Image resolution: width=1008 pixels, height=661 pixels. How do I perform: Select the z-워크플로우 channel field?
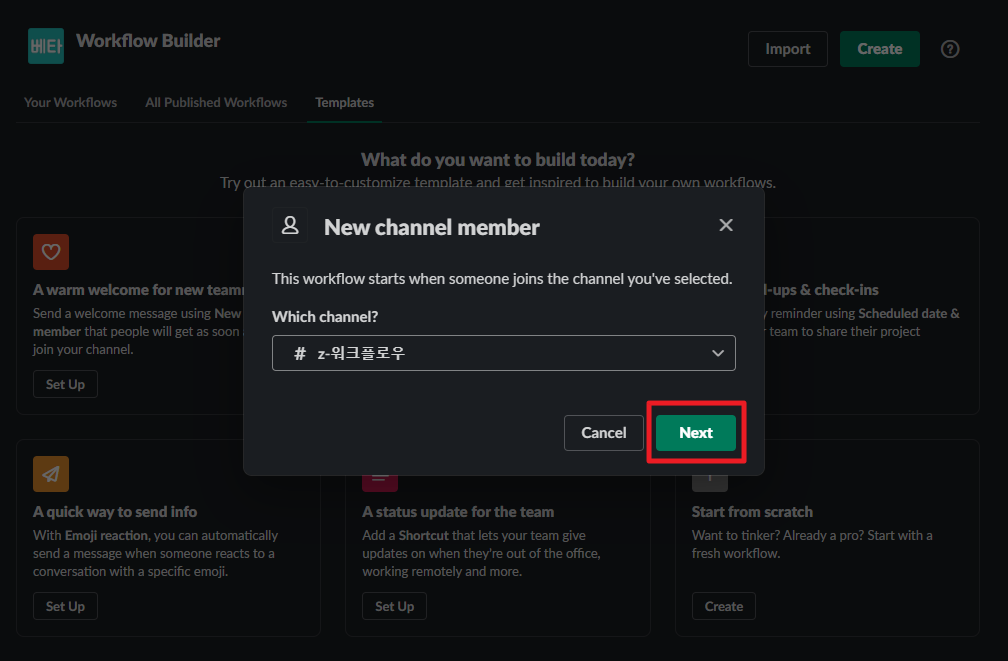[x=503, y=353]
